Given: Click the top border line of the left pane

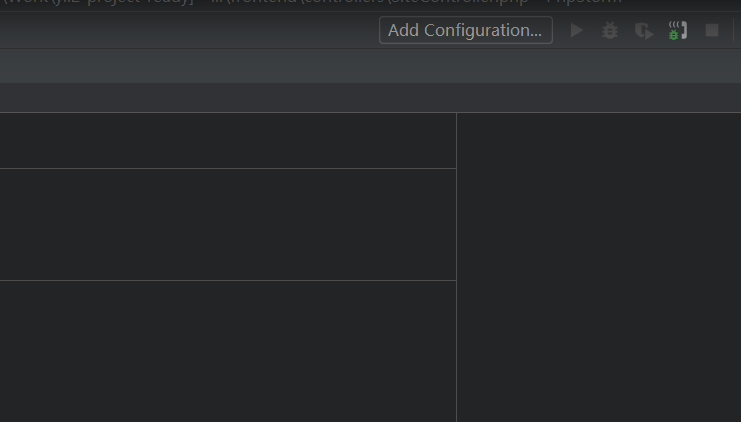Looking at the screenshot, I should 228,113.
